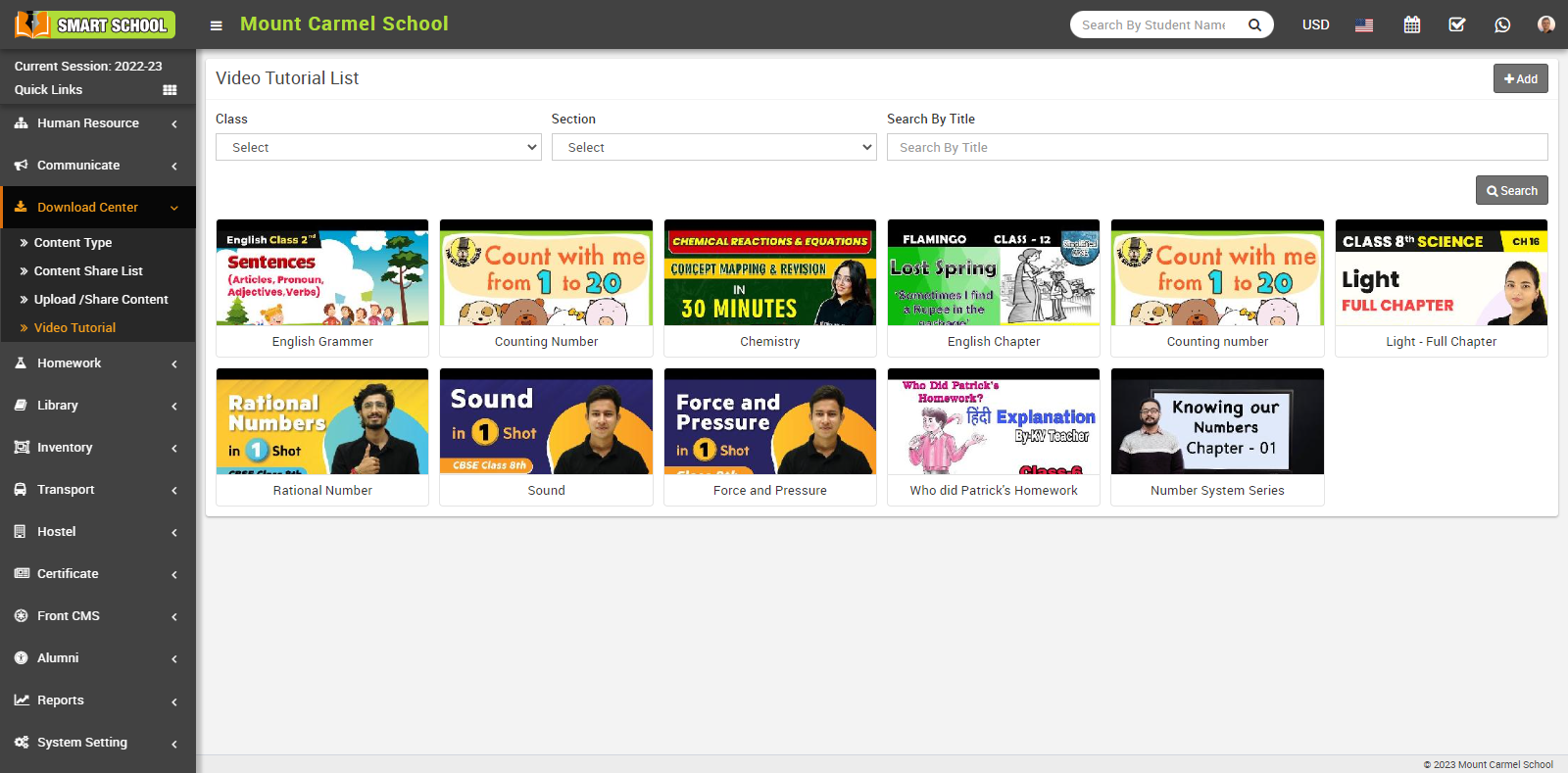Click the Add video tutorial button

click(x=1520, y=78)
